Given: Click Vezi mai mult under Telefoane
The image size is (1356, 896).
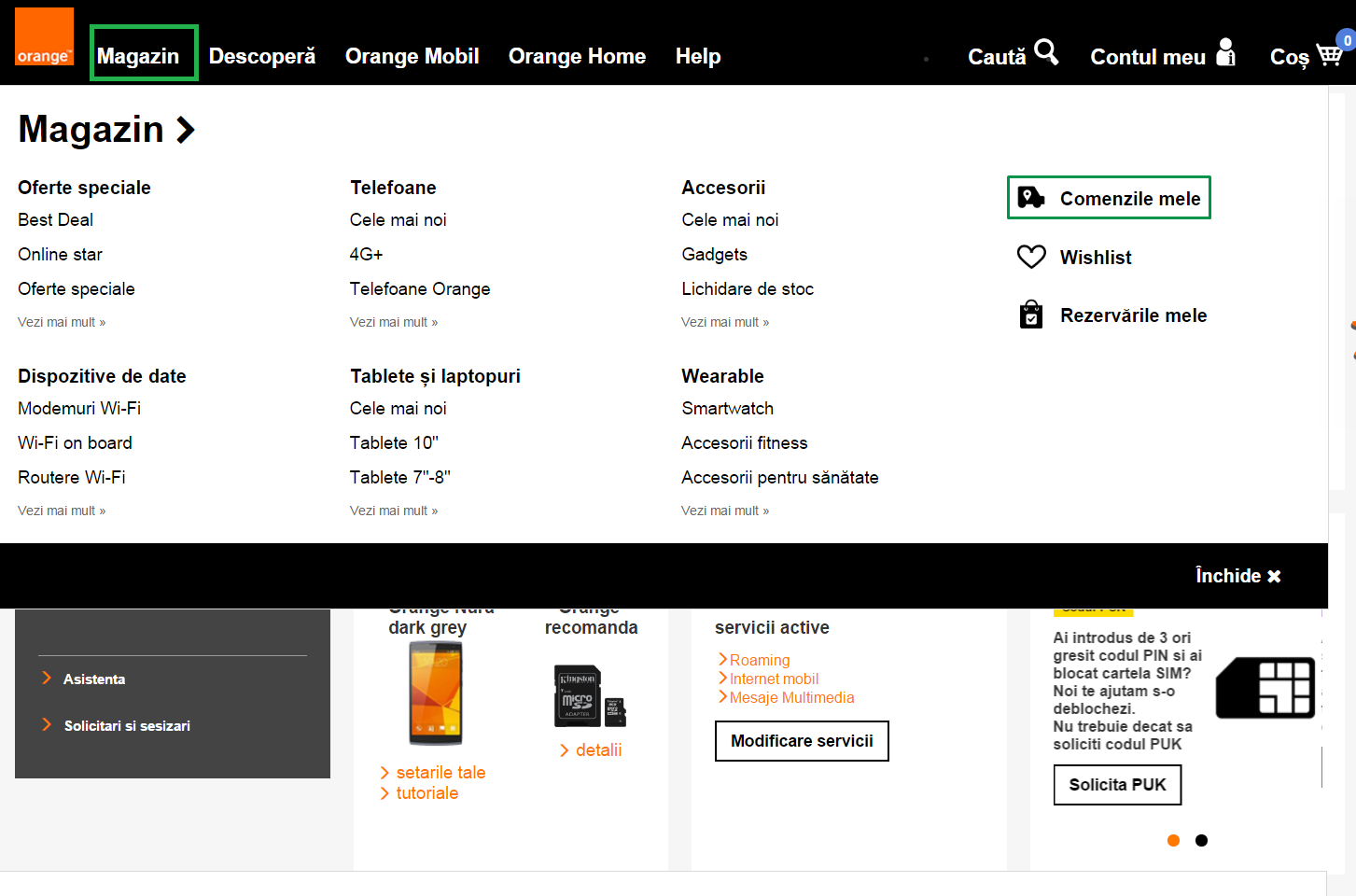Looking at the screenshot, I should click(x=394, y=322).
